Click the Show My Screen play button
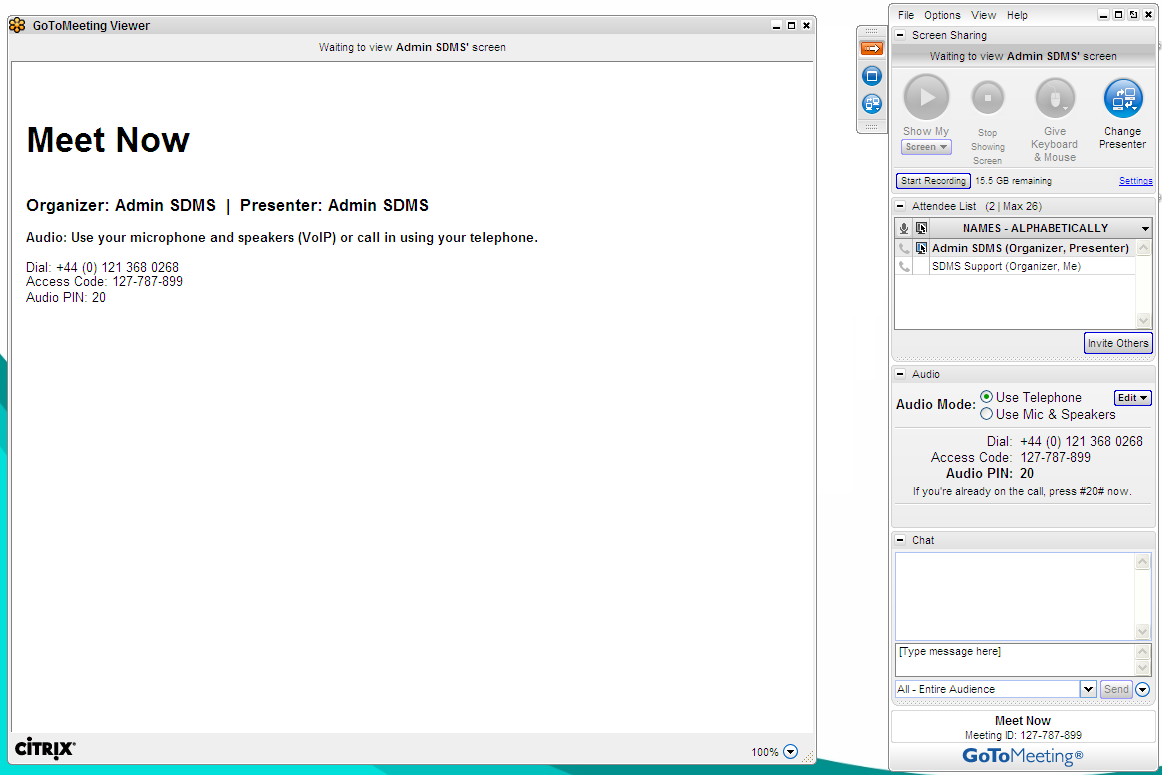The height and width of the screenshot is (775, 1162). tap(926, 97)
